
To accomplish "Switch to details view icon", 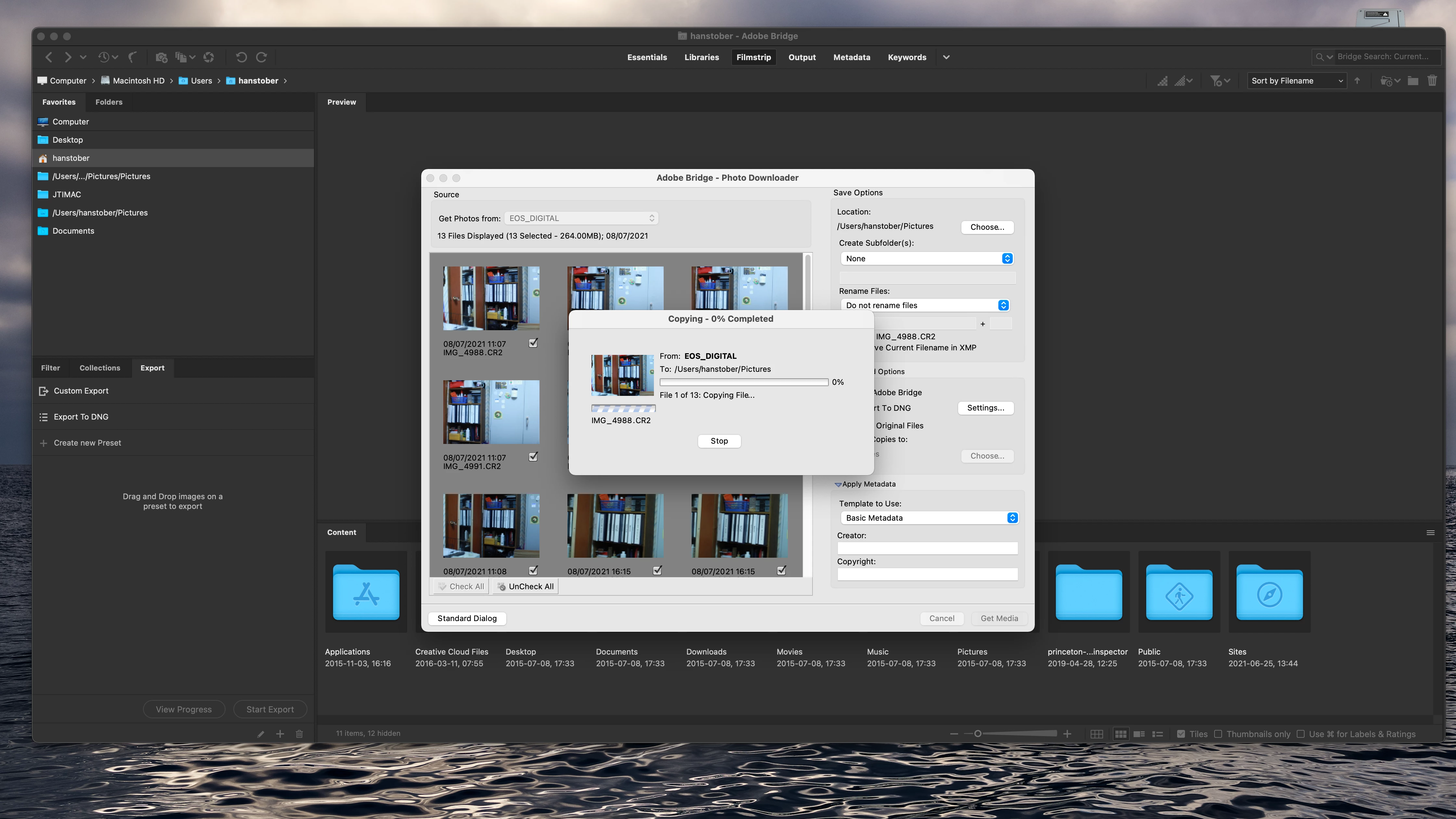I will (1139, 734).
